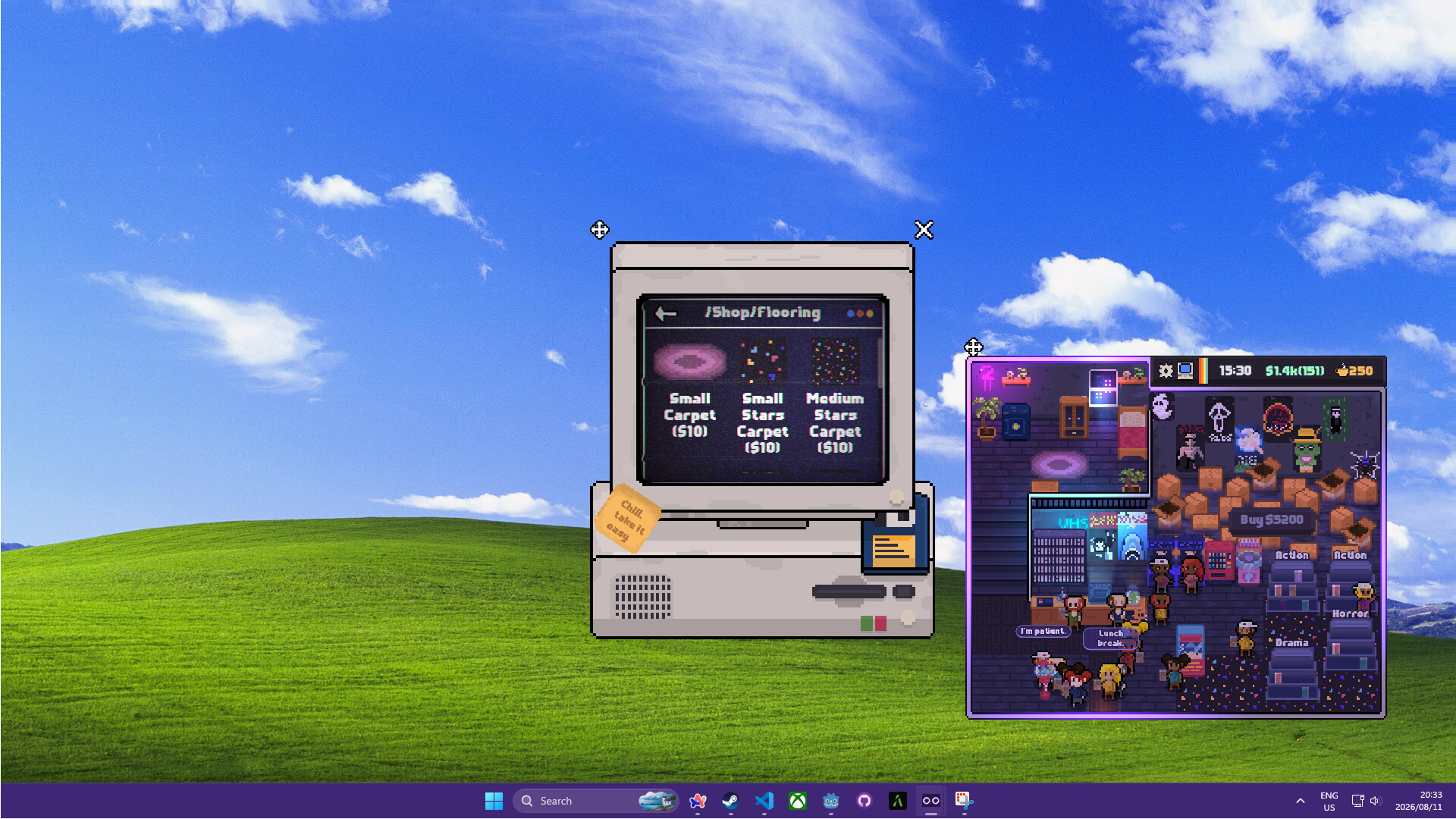This screenshot has width=1456, height=819.
Task: Open the computer shop icon in game HUD
Action: (1185, 371)
